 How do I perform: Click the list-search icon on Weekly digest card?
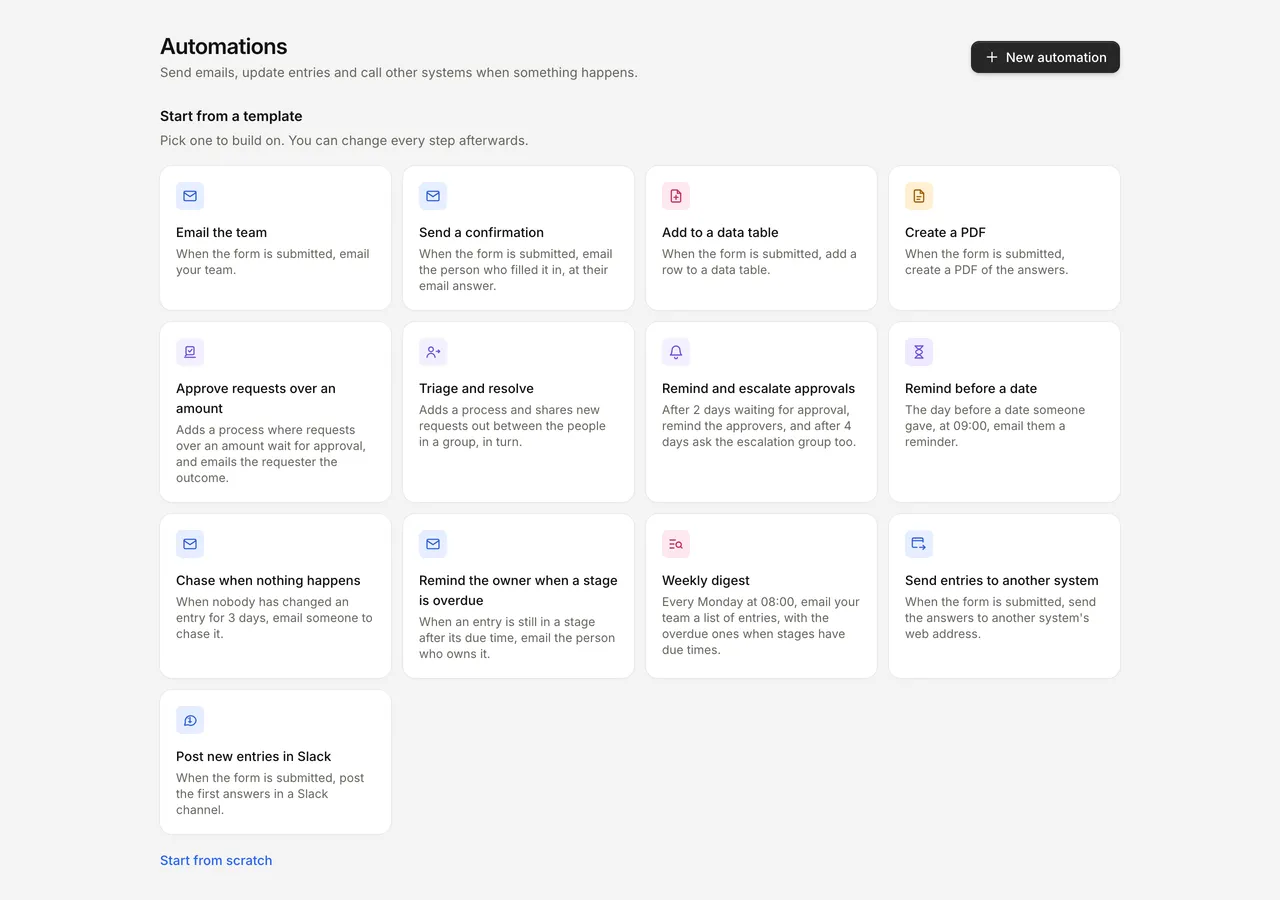676,544
